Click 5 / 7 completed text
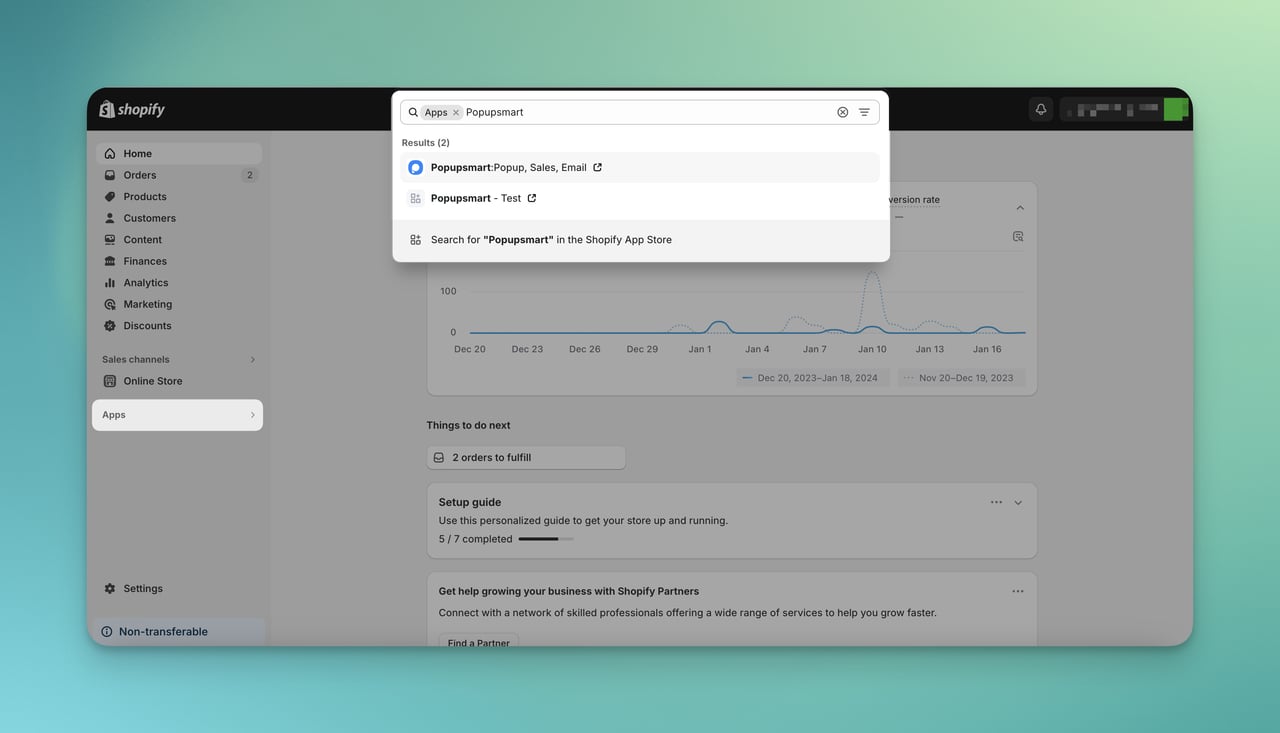 (475, 539)
